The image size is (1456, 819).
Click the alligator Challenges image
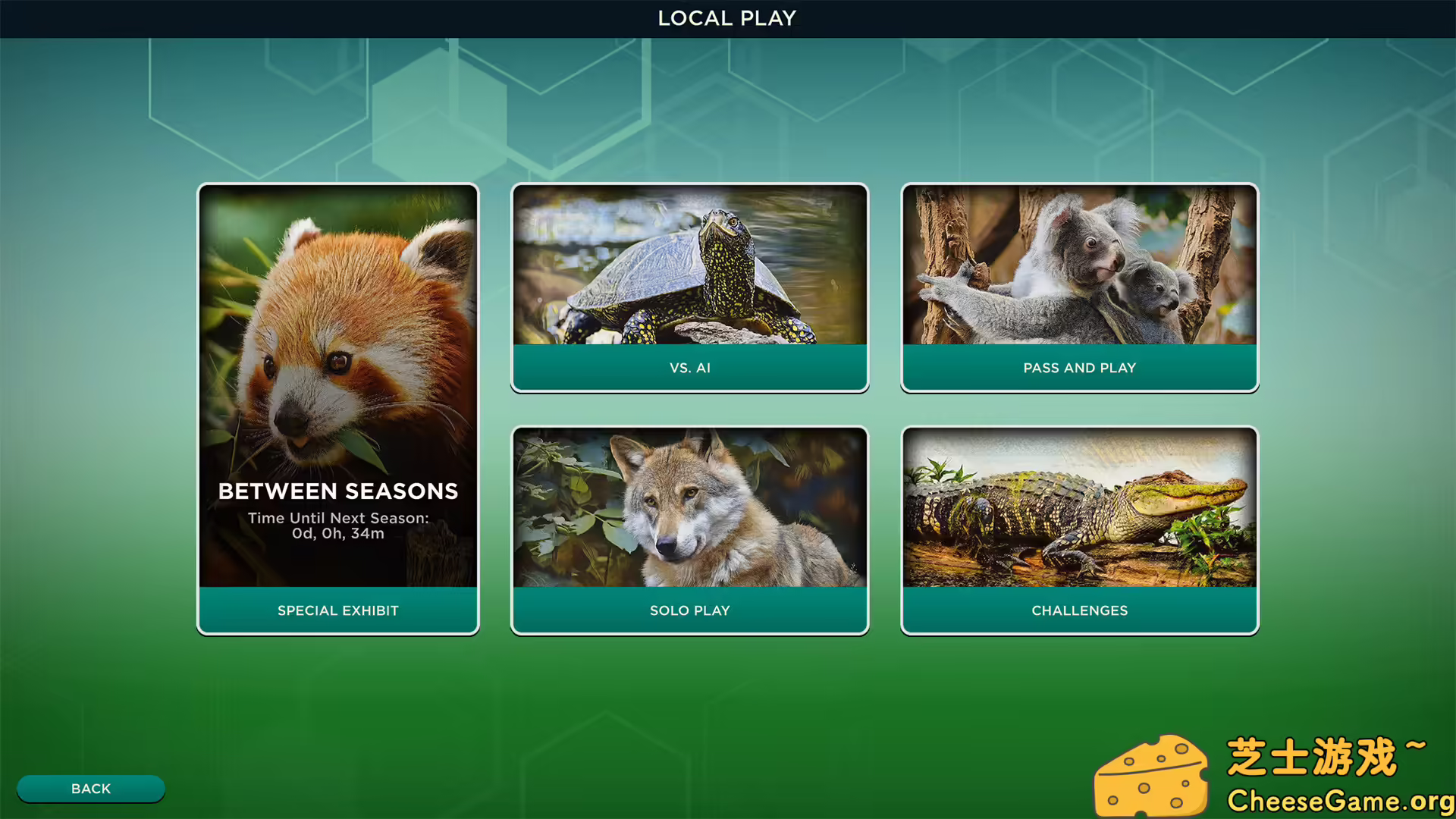(x=1079, y=507)
